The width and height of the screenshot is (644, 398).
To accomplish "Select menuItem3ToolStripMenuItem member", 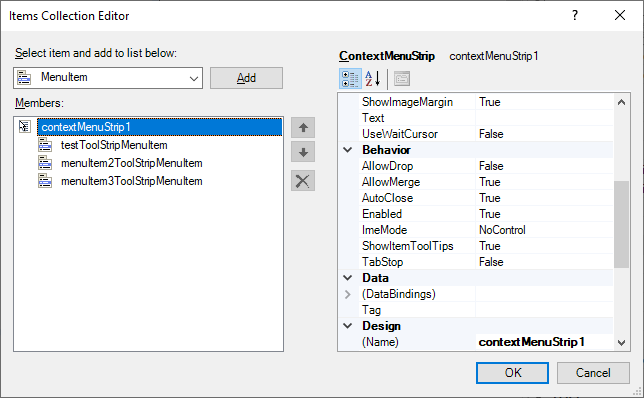I will click(x=131, y=181).
